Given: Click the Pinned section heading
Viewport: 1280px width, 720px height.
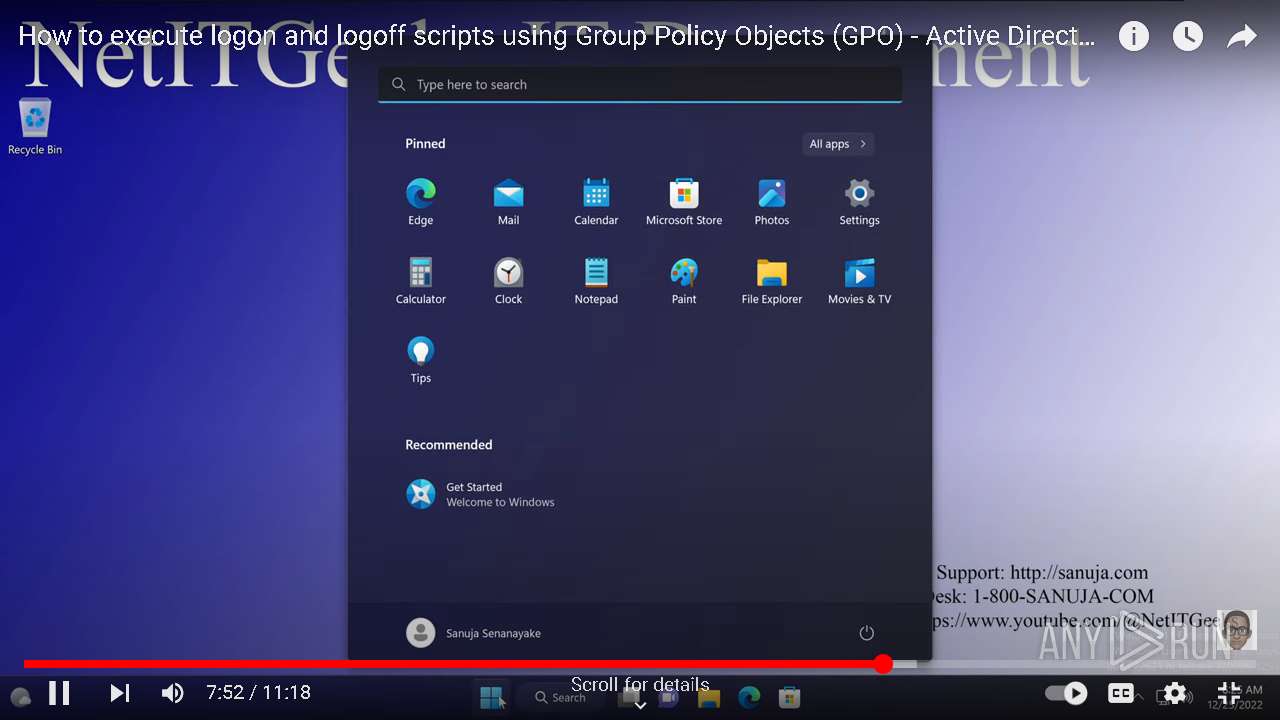Looking at the screenshot, I should tap(425, 144).
